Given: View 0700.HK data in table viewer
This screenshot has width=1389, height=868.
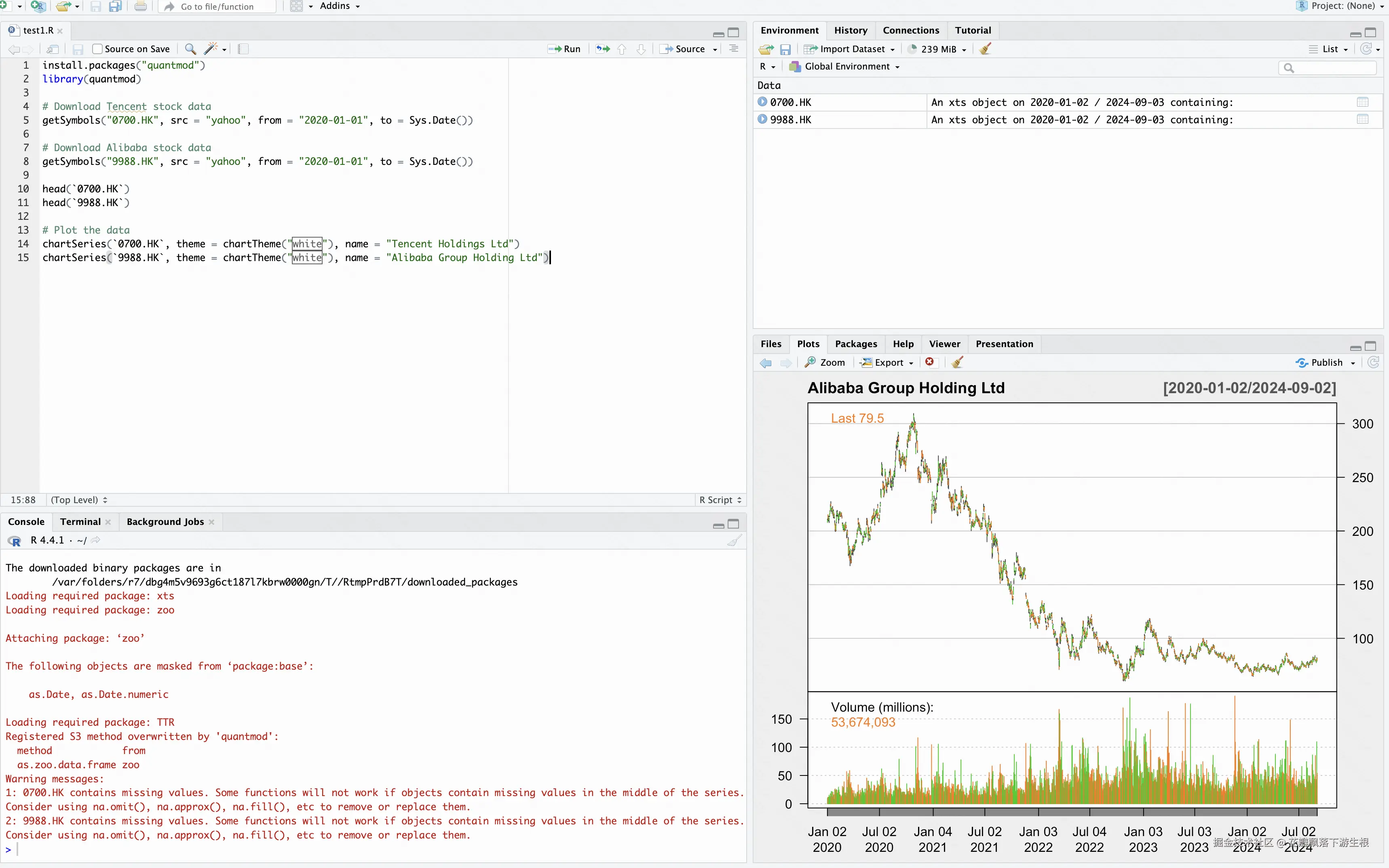Looking at the screenshot, I should coord(1362,102).
